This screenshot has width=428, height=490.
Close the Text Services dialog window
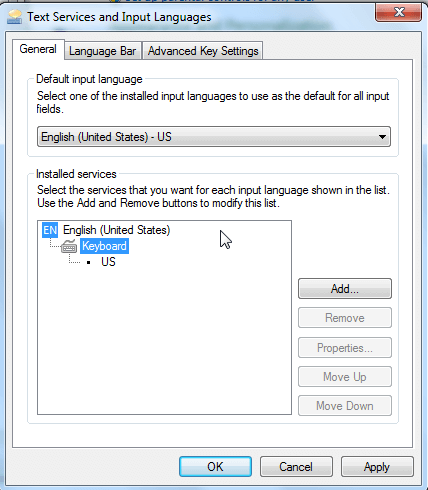[398, 12]
